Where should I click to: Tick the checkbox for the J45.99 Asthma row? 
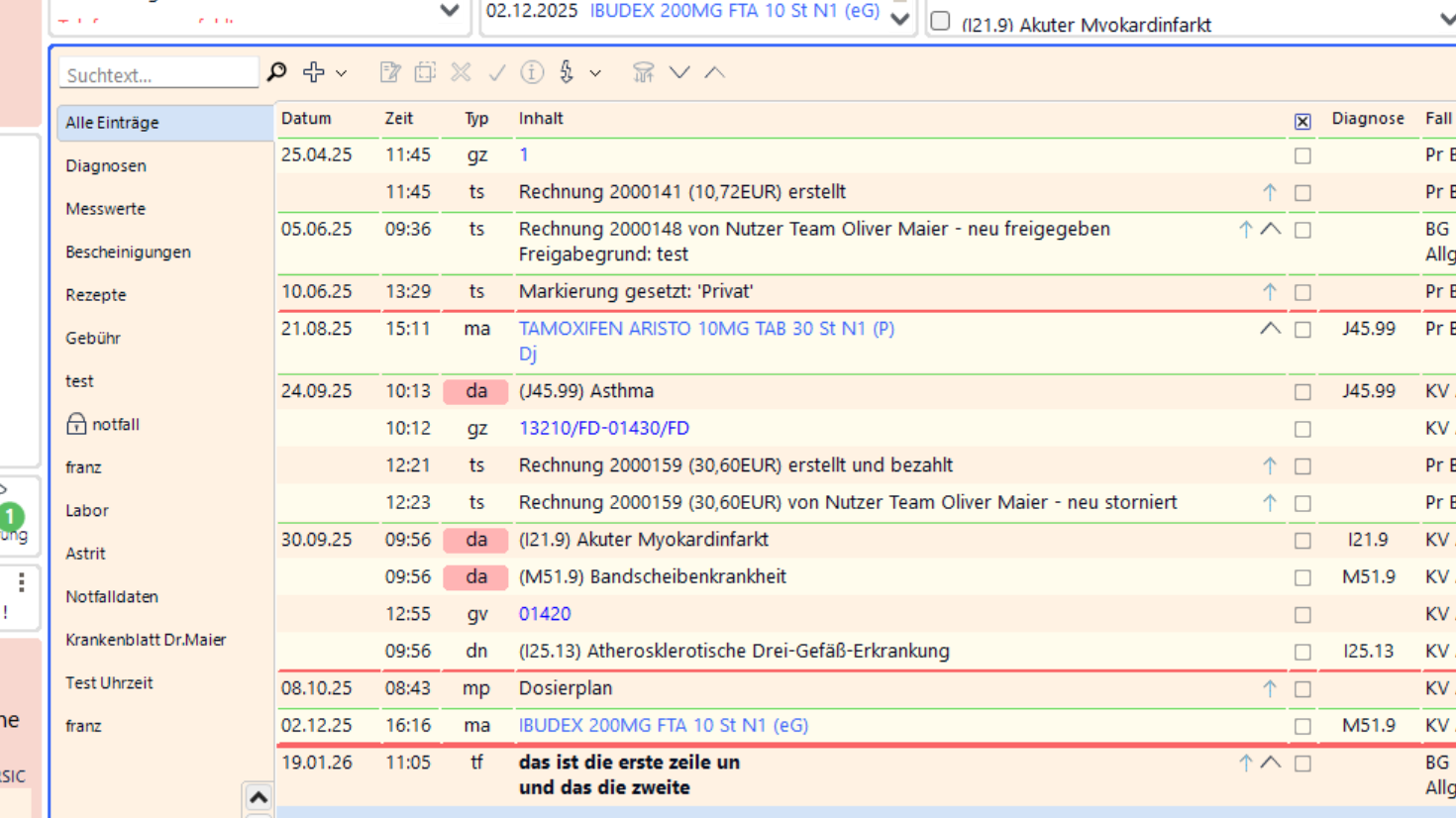click(1302, 392)
